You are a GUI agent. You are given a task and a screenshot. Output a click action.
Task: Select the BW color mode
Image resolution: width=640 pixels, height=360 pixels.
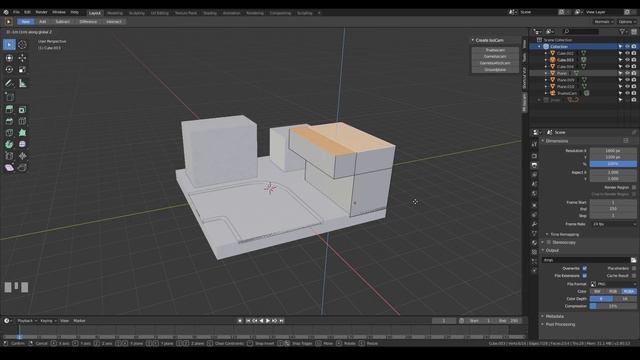click(598, 291)
